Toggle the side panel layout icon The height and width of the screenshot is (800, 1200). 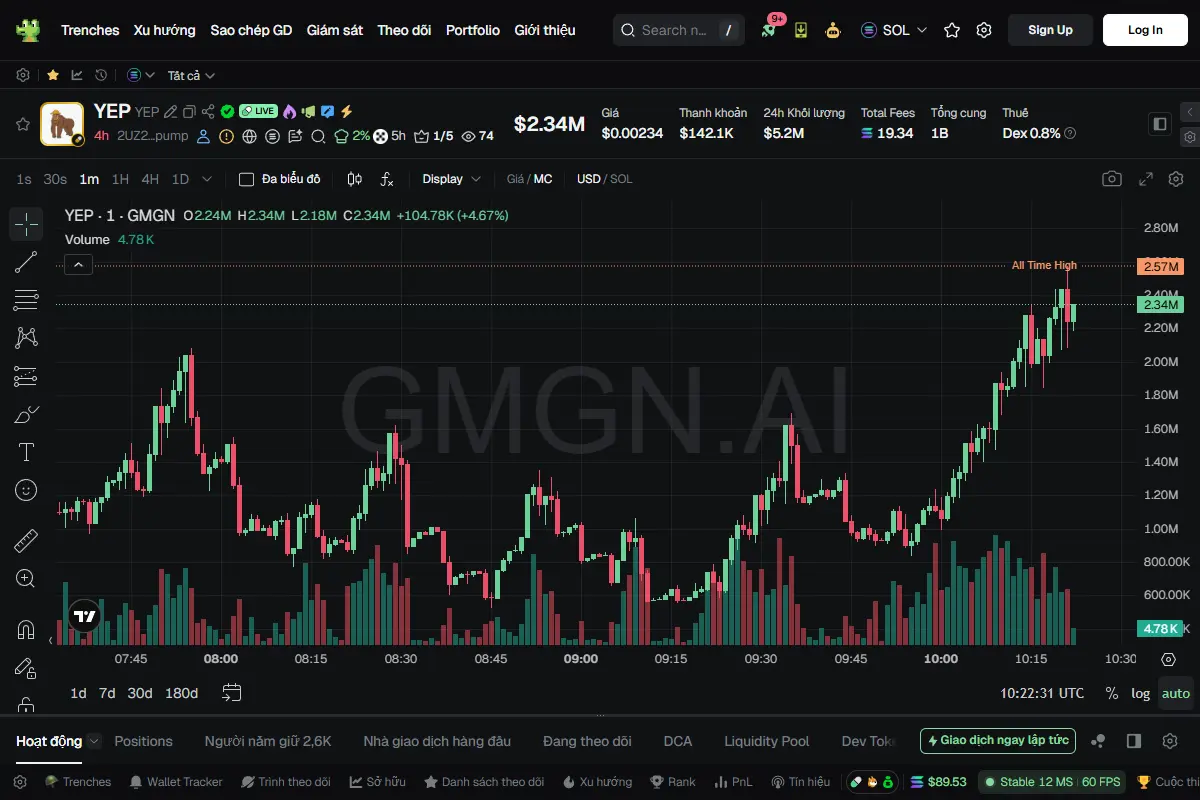coord(1160,124)
